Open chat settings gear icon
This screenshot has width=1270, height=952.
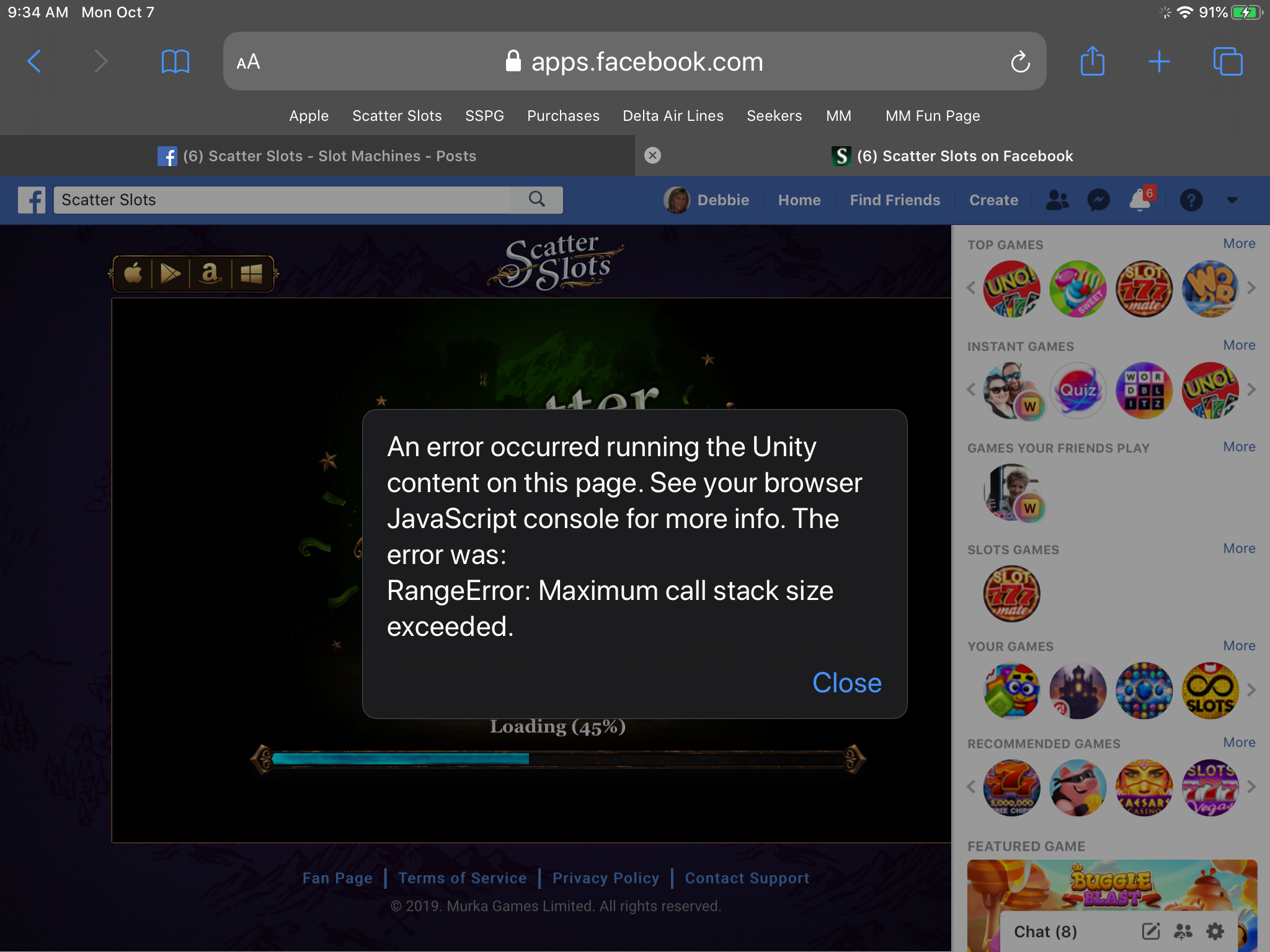(x=1215, y=931)
